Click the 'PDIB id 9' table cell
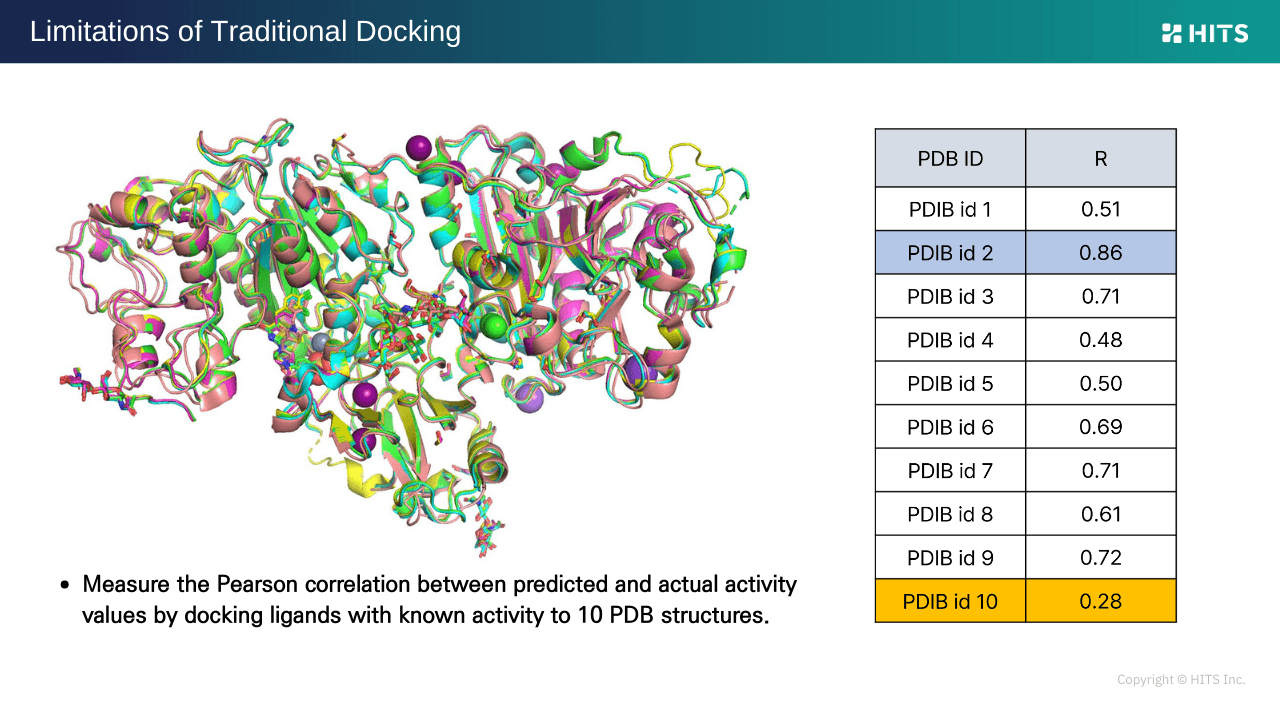 click(x=950, y=557)
